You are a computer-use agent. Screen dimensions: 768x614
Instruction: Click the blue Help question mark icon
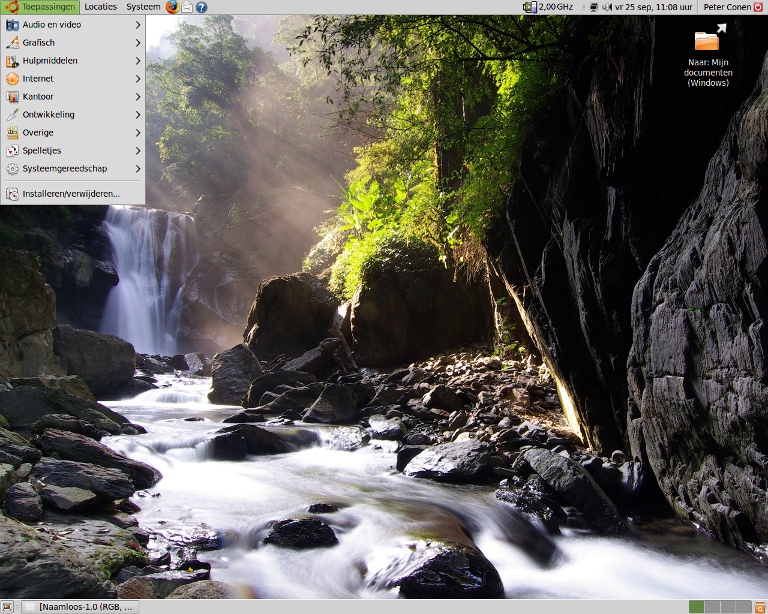click(201, 7)
